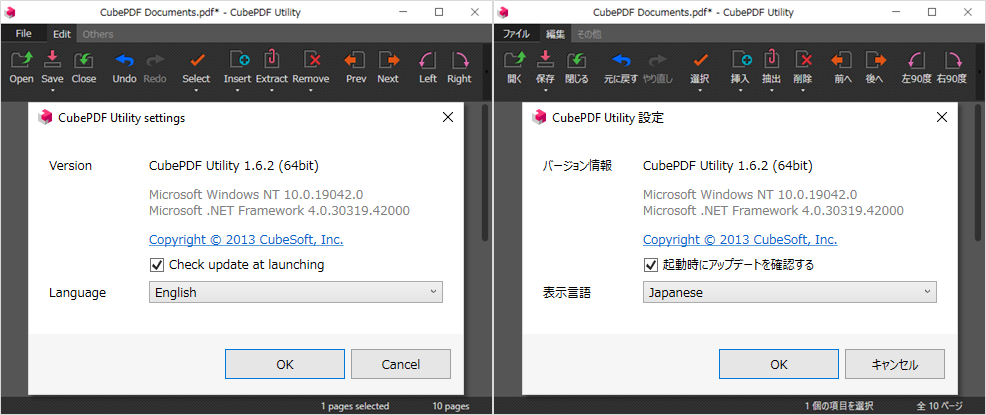The width and height of the screenshot is (986, 415).
Task: Open the ファイル tab
Action: tap(518, 34)
